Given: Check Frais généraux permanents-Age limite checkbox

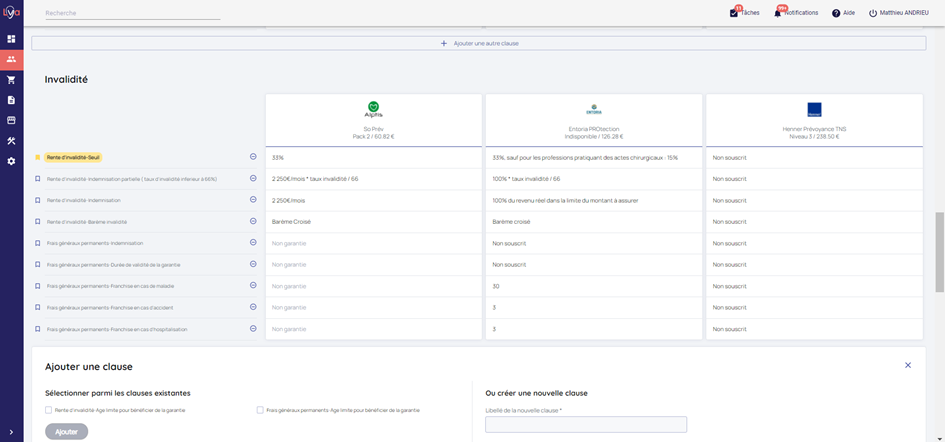Looking at the screenshot, I should pos(260,410).
